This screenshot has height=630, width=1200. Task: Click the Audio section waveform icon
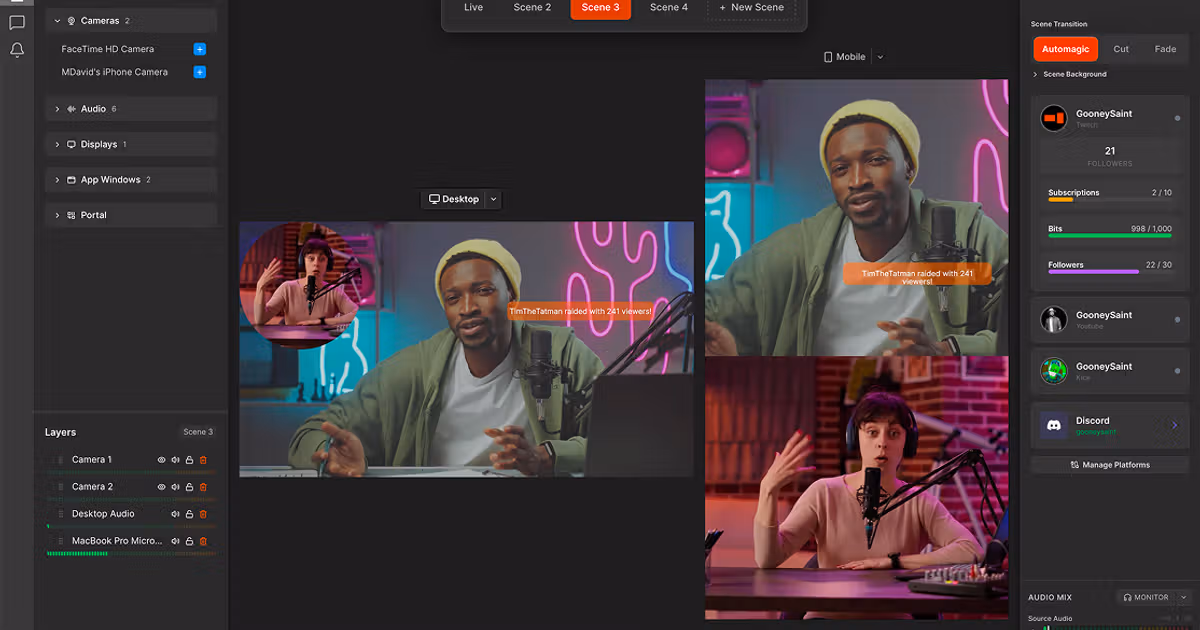click(x=71, y=109)
